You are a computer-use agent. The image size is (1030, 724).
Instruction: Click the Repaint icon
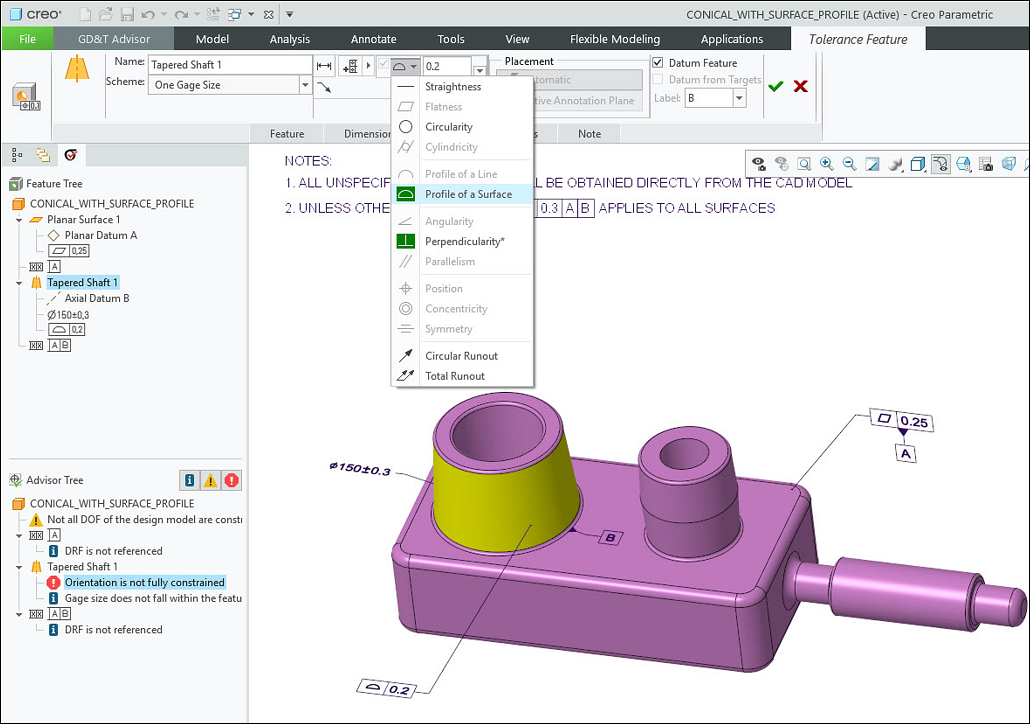pyautogui.click(x=872, y=164)
